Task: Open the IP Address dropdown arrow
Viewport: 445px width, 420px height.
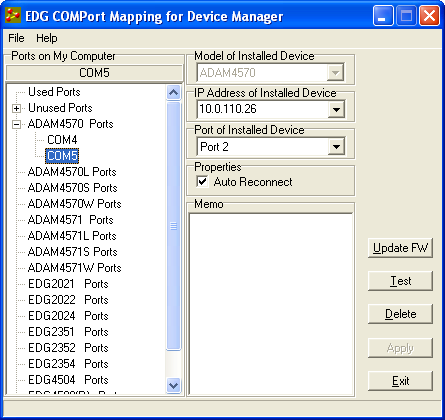Action: click(336, 109)
